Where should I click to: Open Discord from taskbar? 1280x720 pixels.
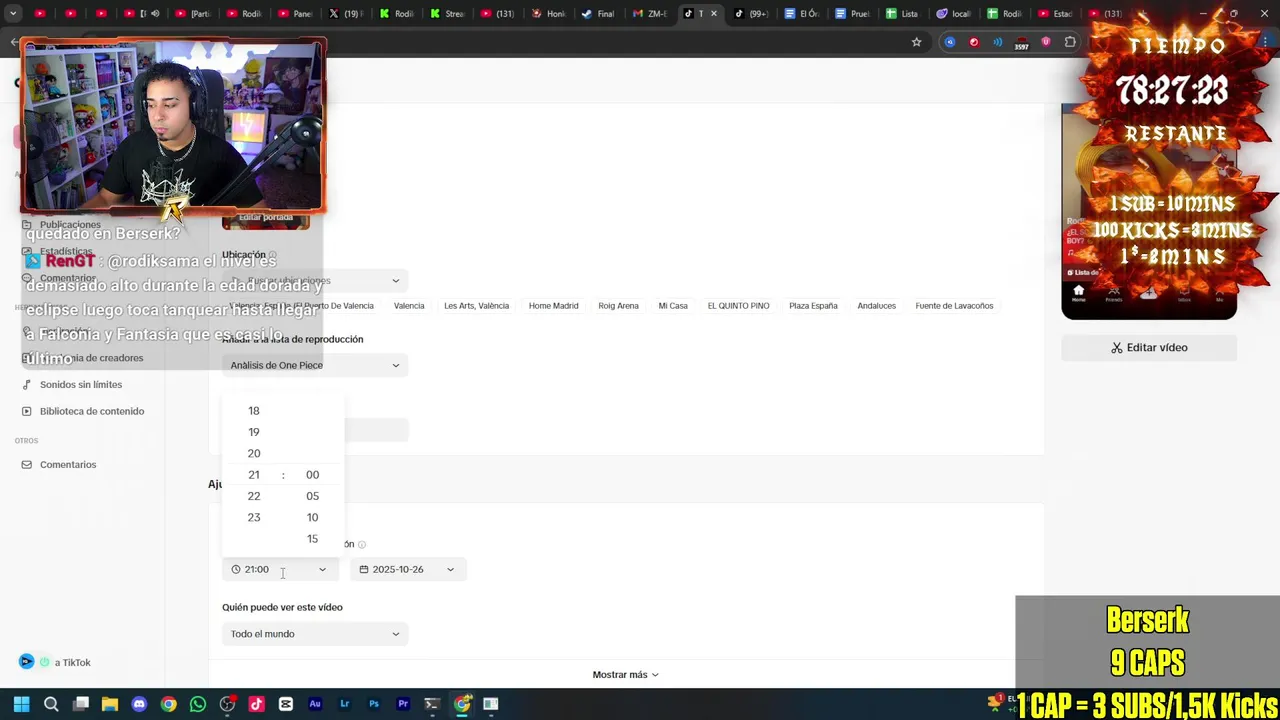[x=139, y=704]
